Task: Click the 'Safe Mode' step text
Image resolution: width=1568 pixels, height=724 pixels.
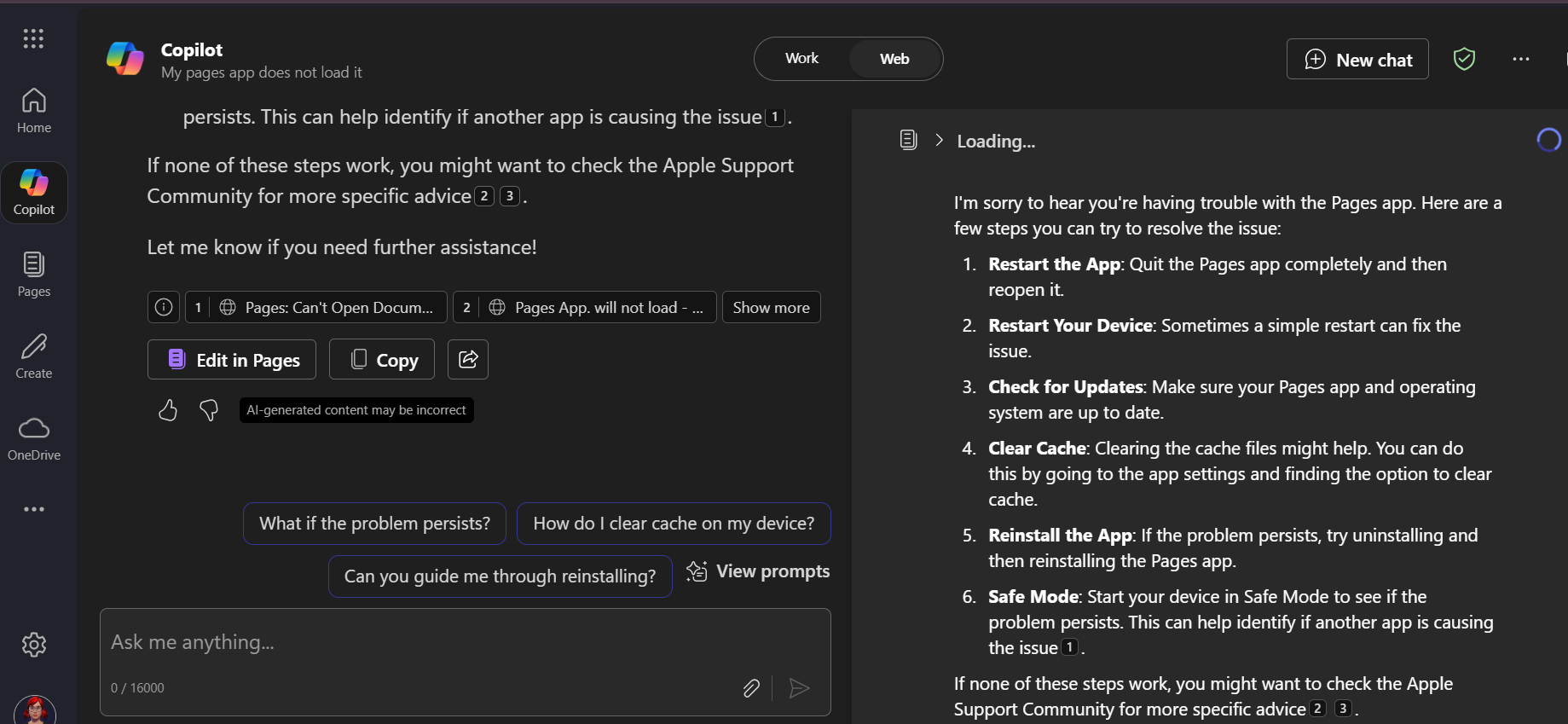Action: [x=1033, y=597]
